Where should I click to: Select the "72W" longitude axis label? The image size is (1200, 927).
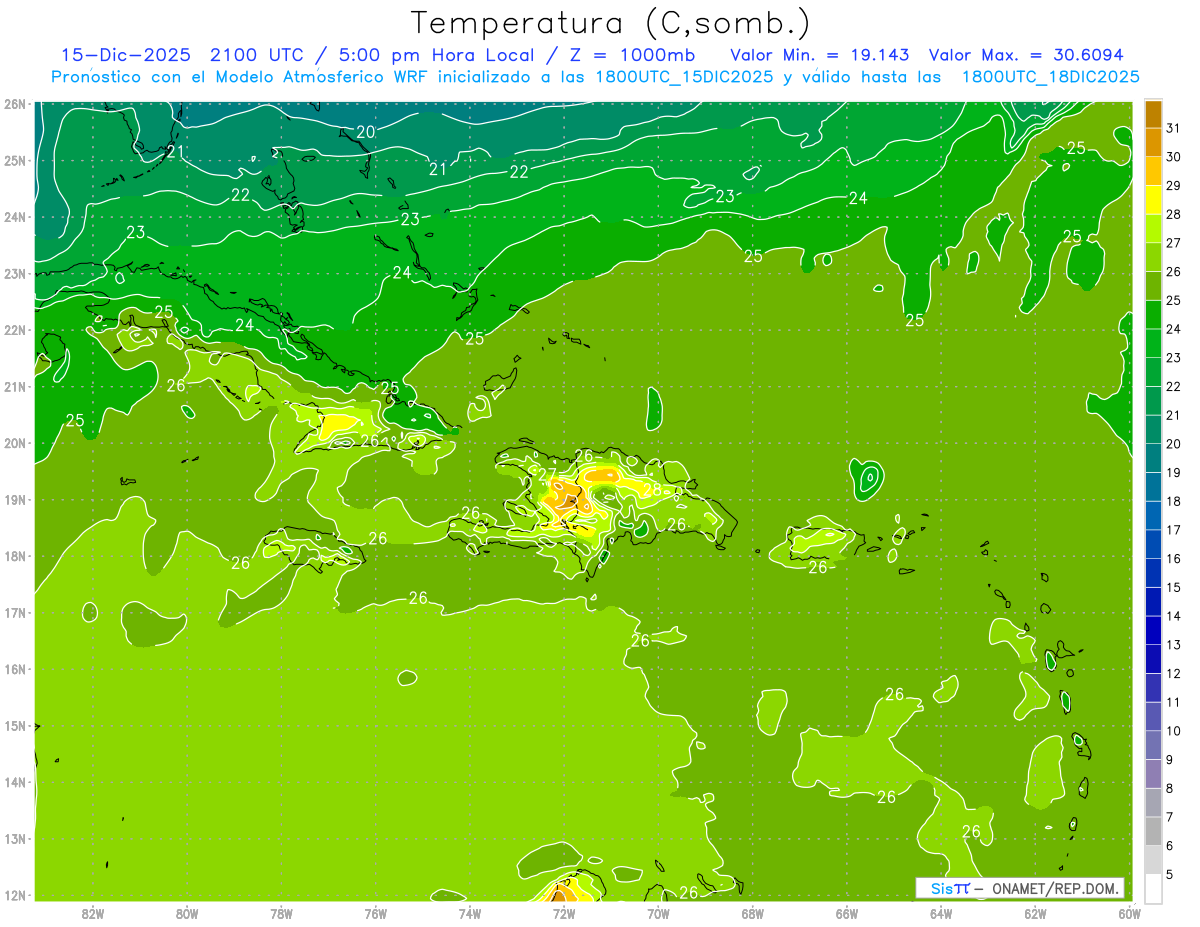coord(563,913)
